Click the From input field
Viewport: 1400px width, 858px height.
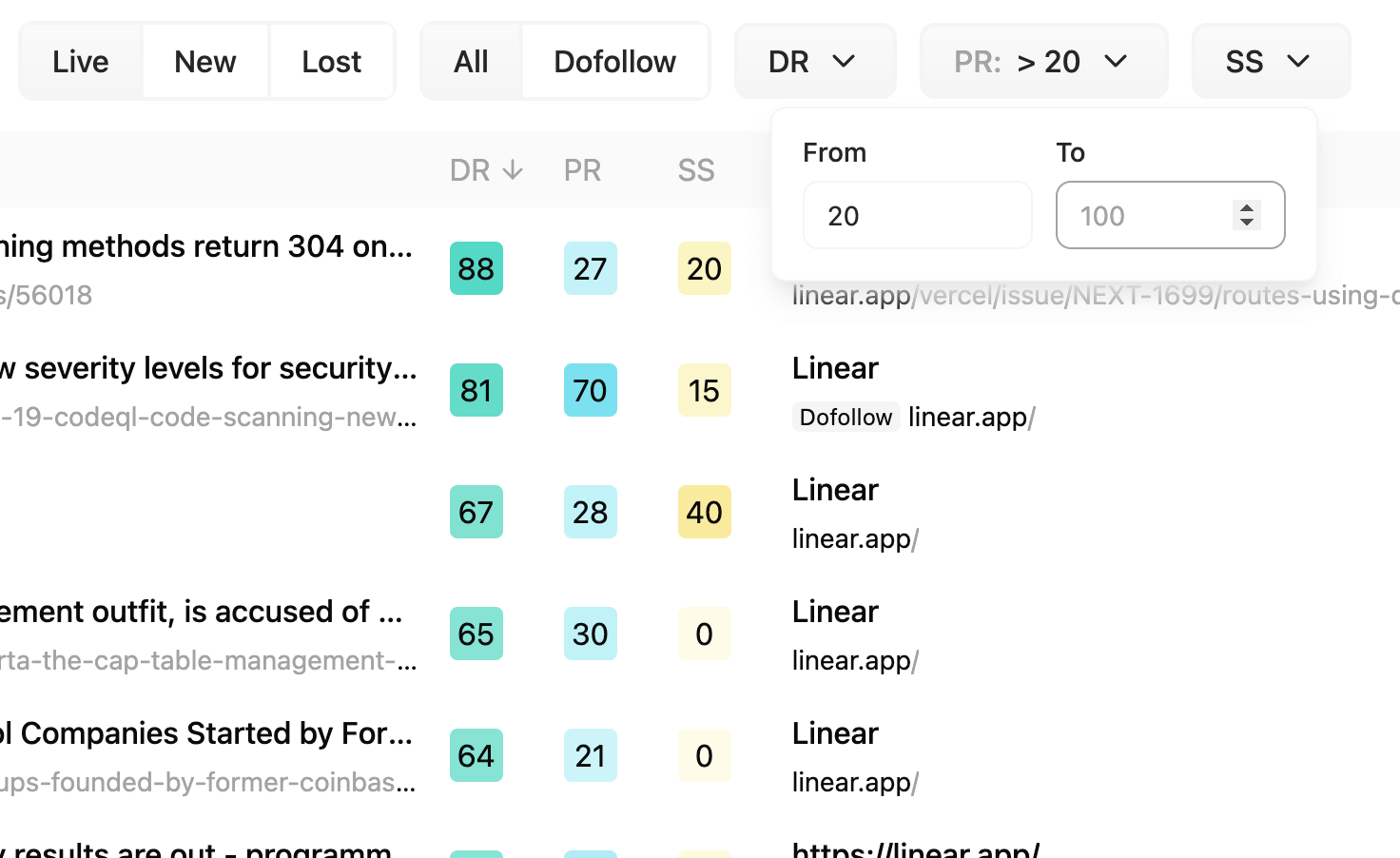point(917,216)
